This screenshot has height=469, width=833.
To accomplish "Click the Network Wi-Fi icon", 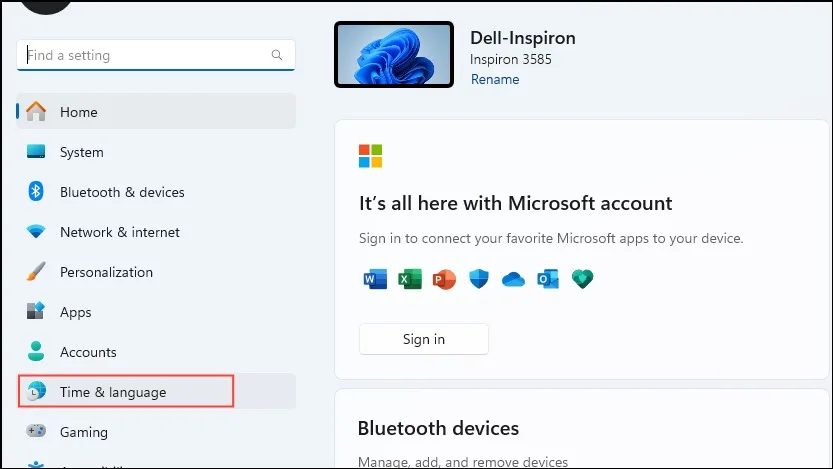I will click(x=36, y=232).
